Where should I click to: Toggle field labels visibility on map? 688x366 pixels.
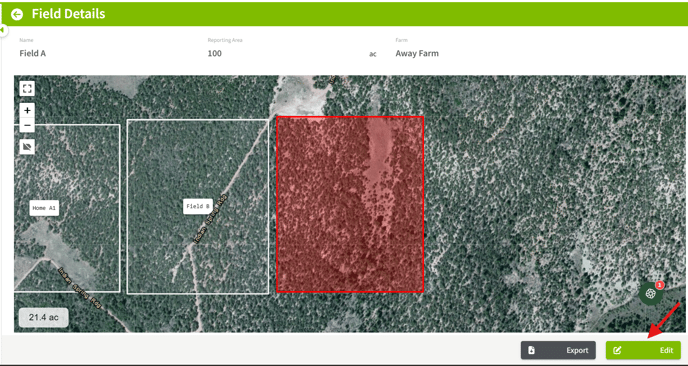pyautogui.click(x=27, y=147)
